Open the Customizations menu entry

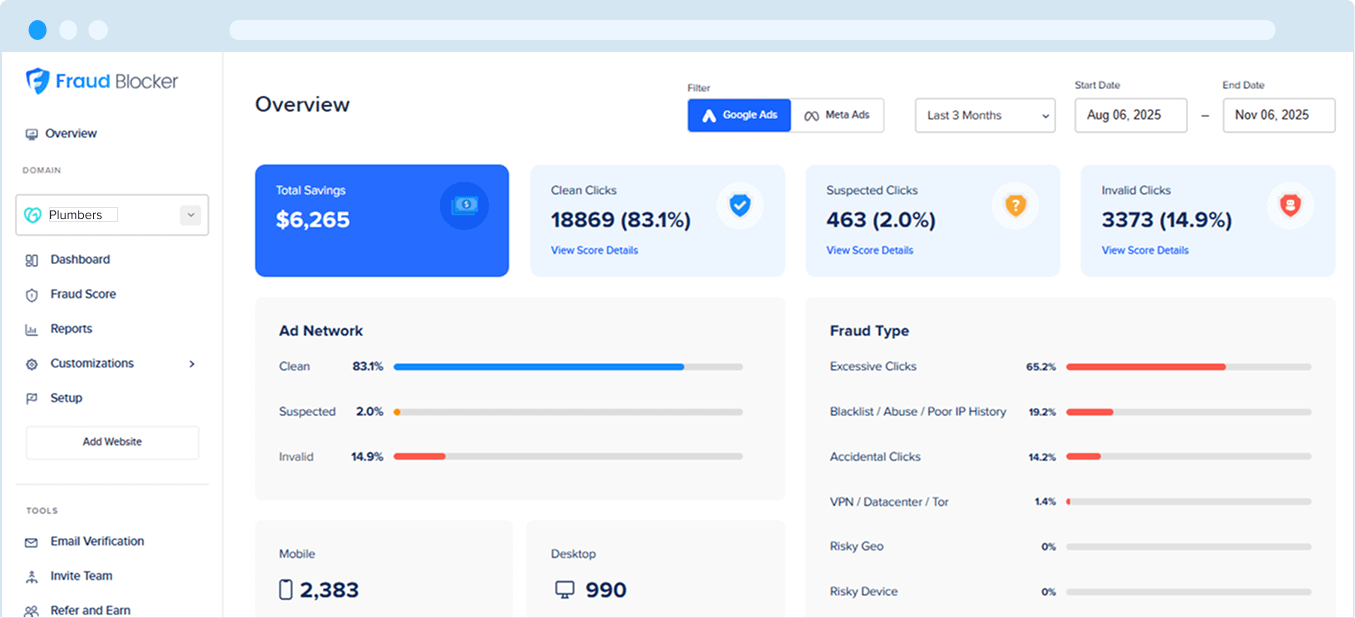point(90,363)
